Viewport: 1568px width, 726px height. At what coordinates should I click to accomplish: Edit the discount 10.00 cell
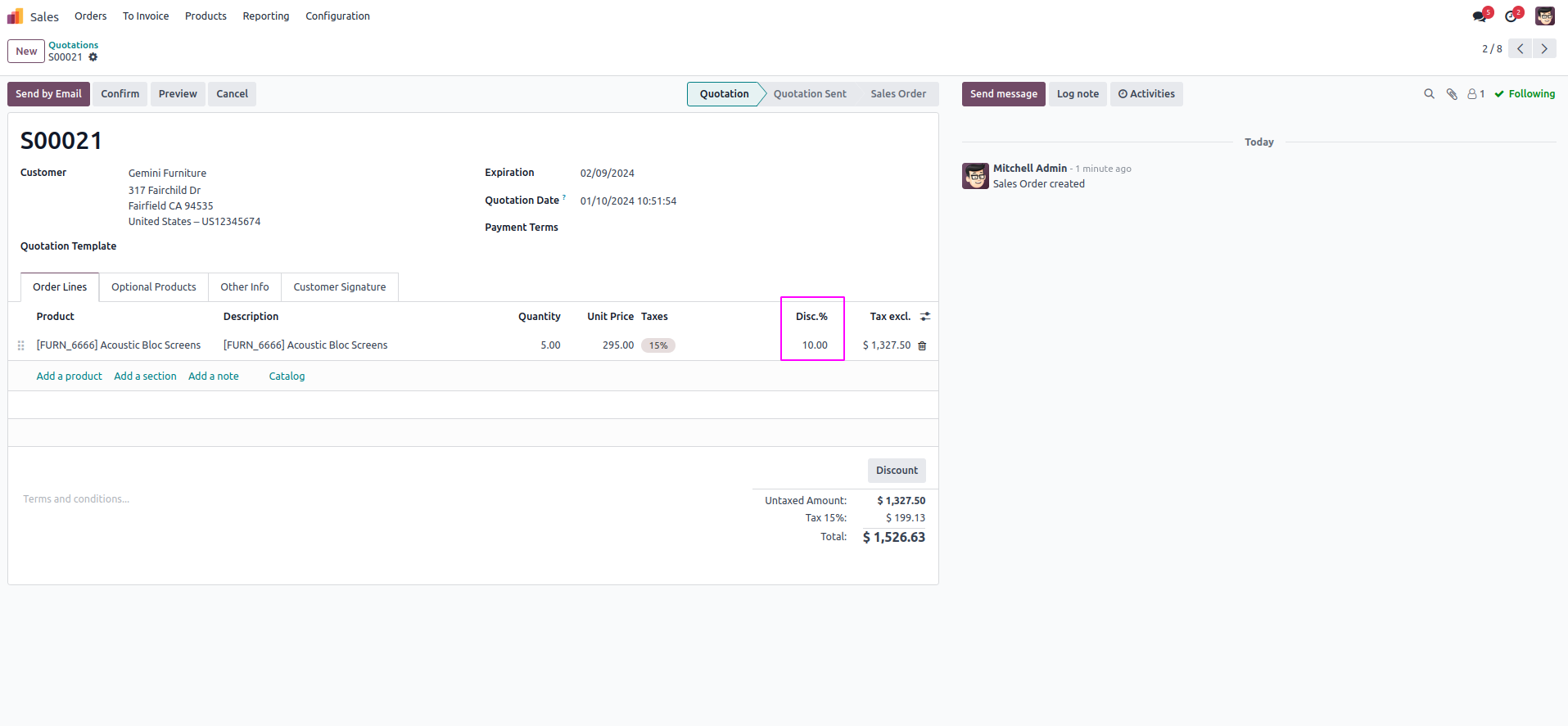[x=815, y=345]
